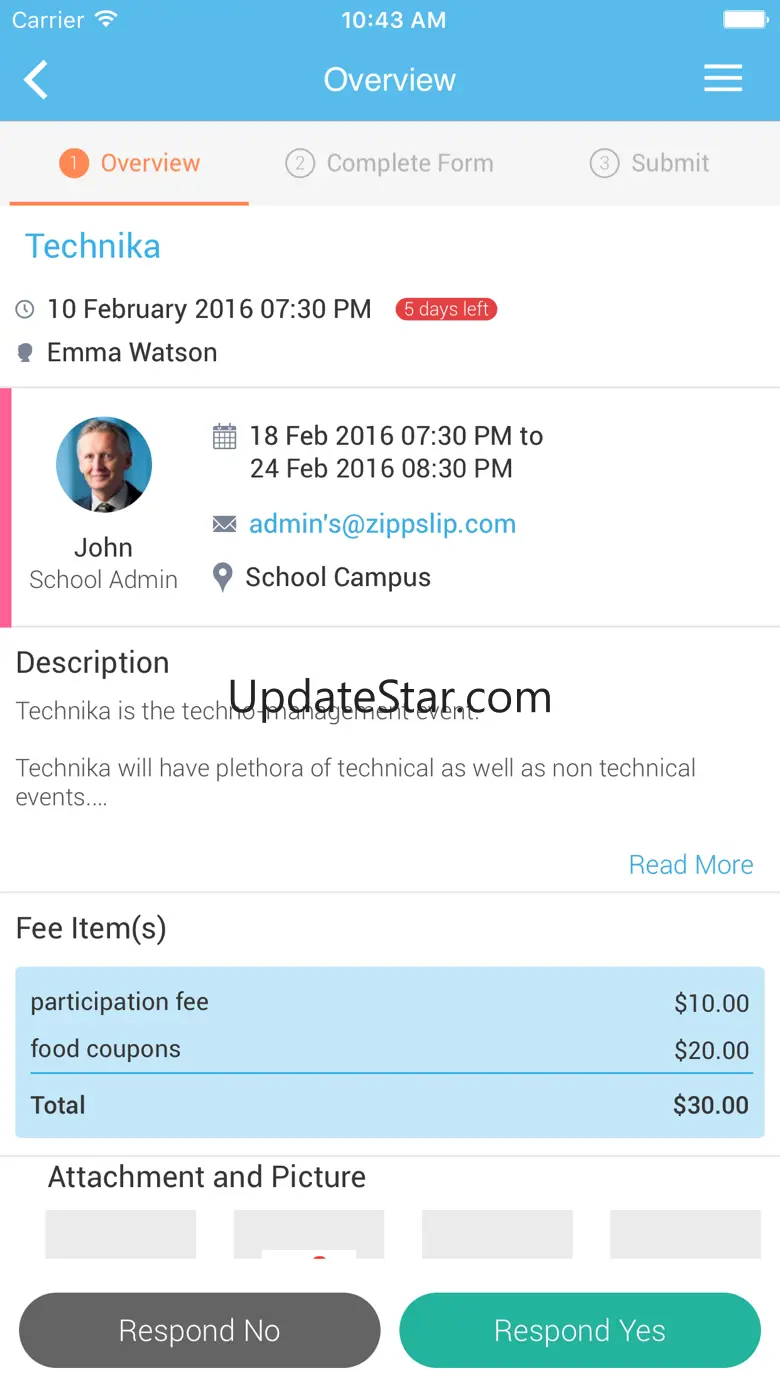The image size is (780, 1387).
Task: Click the clock icon beside event date
Action: coord(25,310)
